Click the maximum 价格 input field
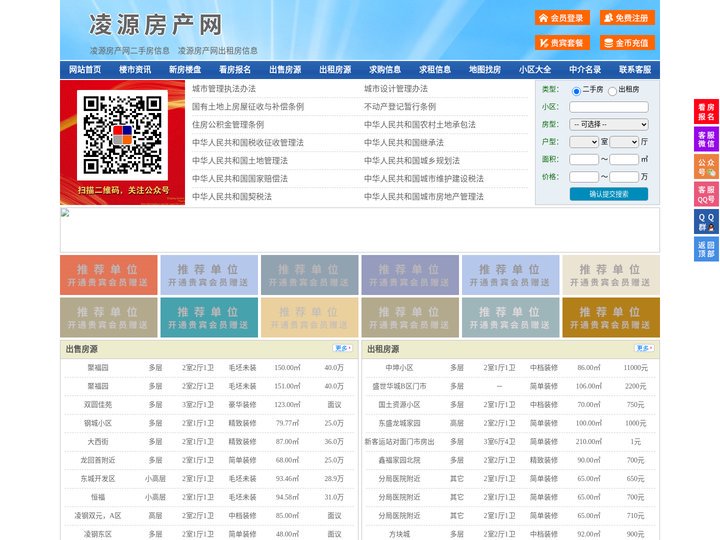The height and width of the screenshot is (540, 720). [x=624, y=177]
